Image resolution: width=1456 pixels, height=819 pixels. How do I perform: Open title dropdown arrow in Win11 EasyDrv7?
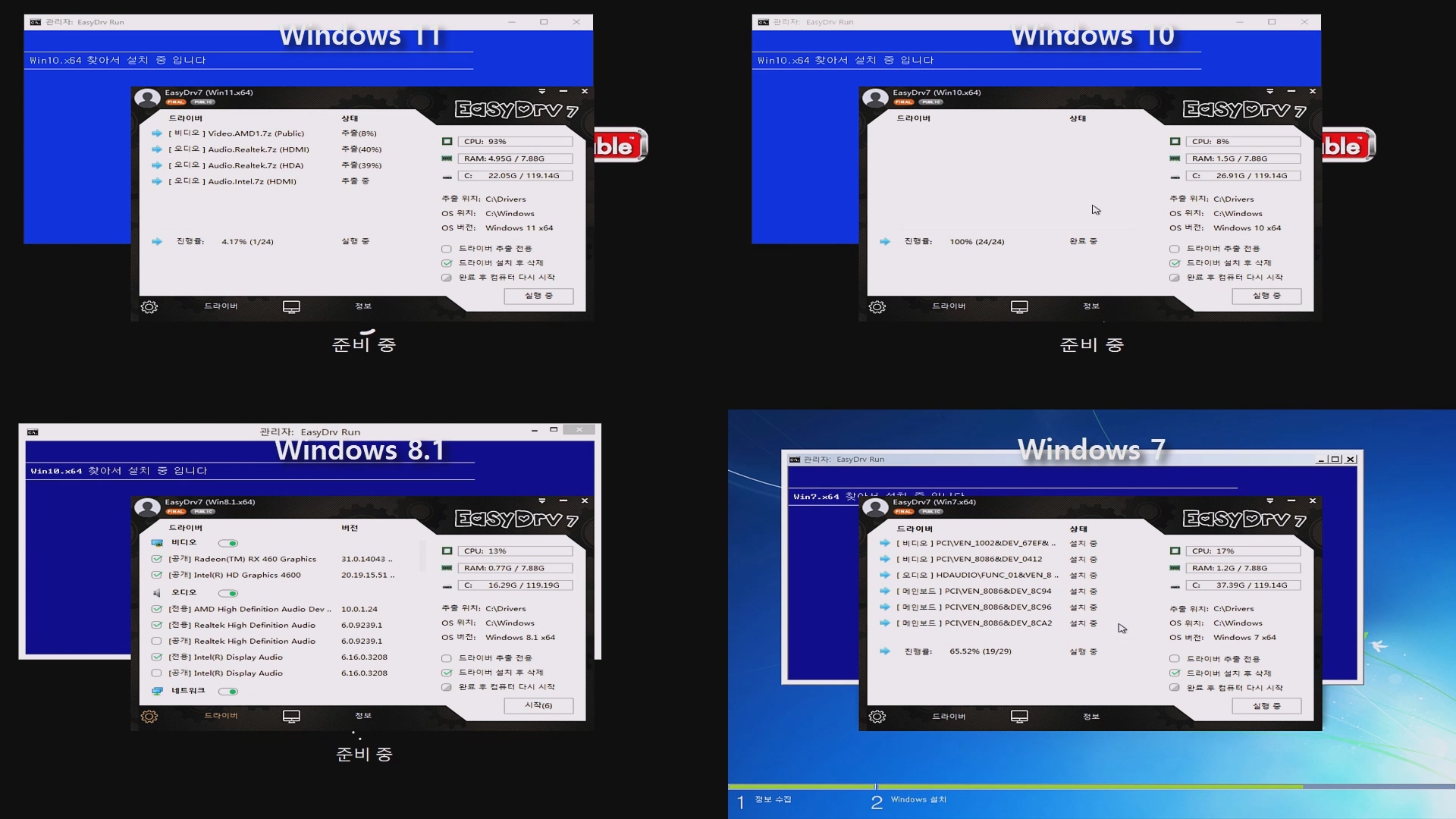(x=542, y=91)
